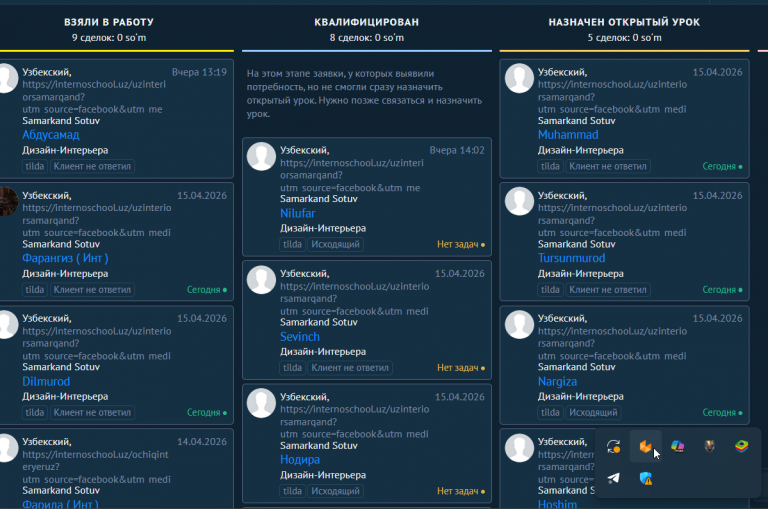Image resolution: width=768 pixels, height=509 pixels.
Task: Click Sevinch's contact avatar
Action: [x=261, y=280]
